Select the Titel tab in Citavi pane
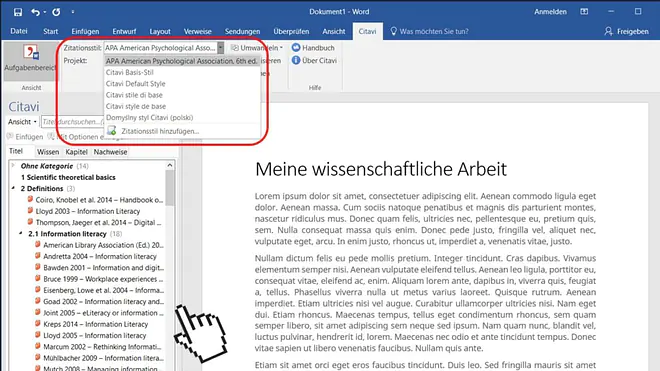Screen dimensions: 660x371 (x=16, y=151)
